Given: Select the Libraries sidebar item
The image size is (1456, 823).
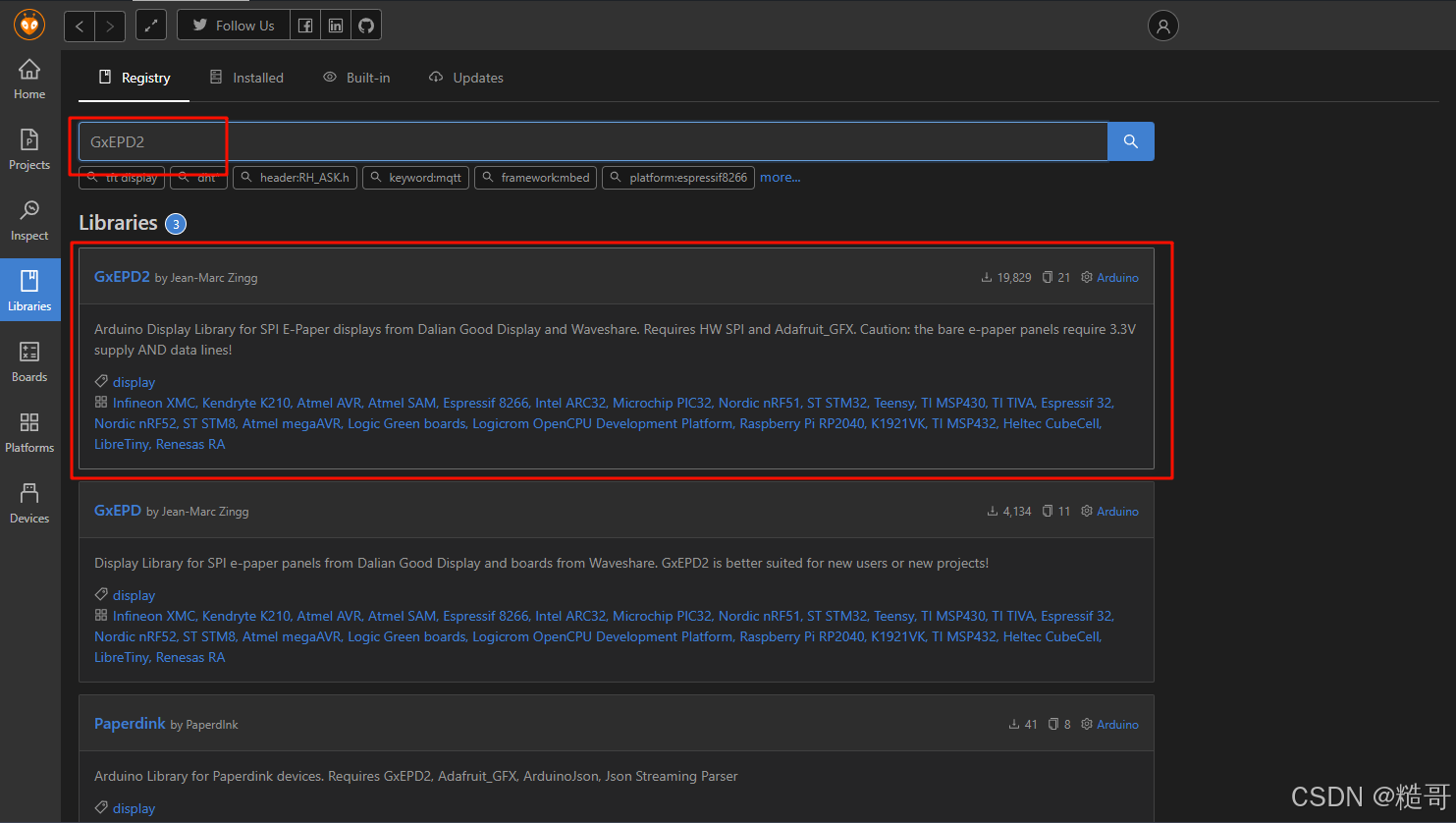Looking at the screenshot, I should click(x=29, y=291).
